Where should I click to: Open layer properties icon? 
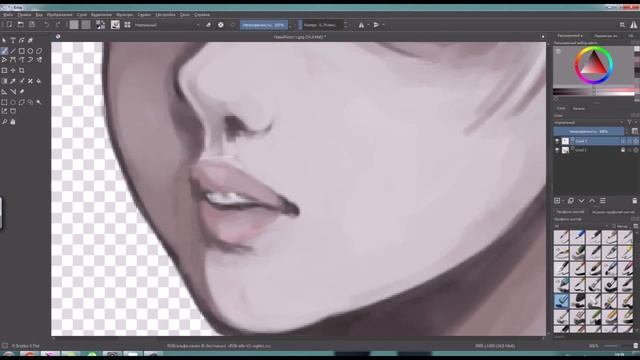pos(602,201)
